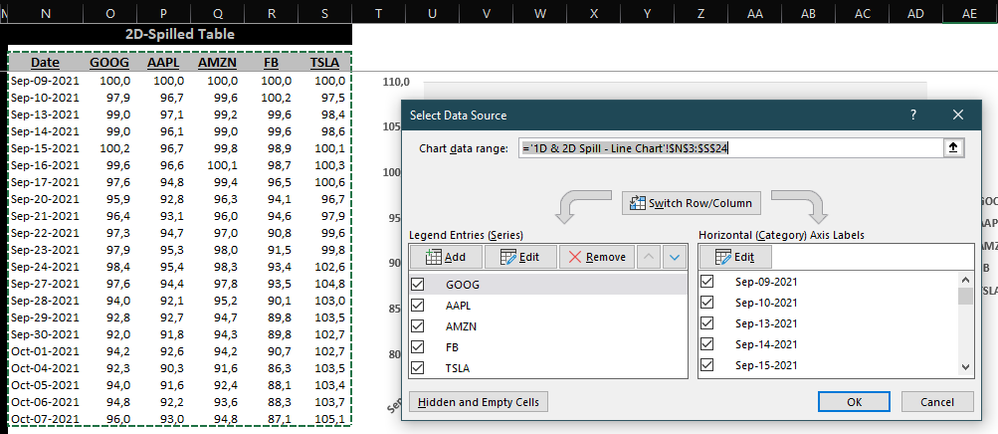Uncheck the AMZN series checkbox

418,326
